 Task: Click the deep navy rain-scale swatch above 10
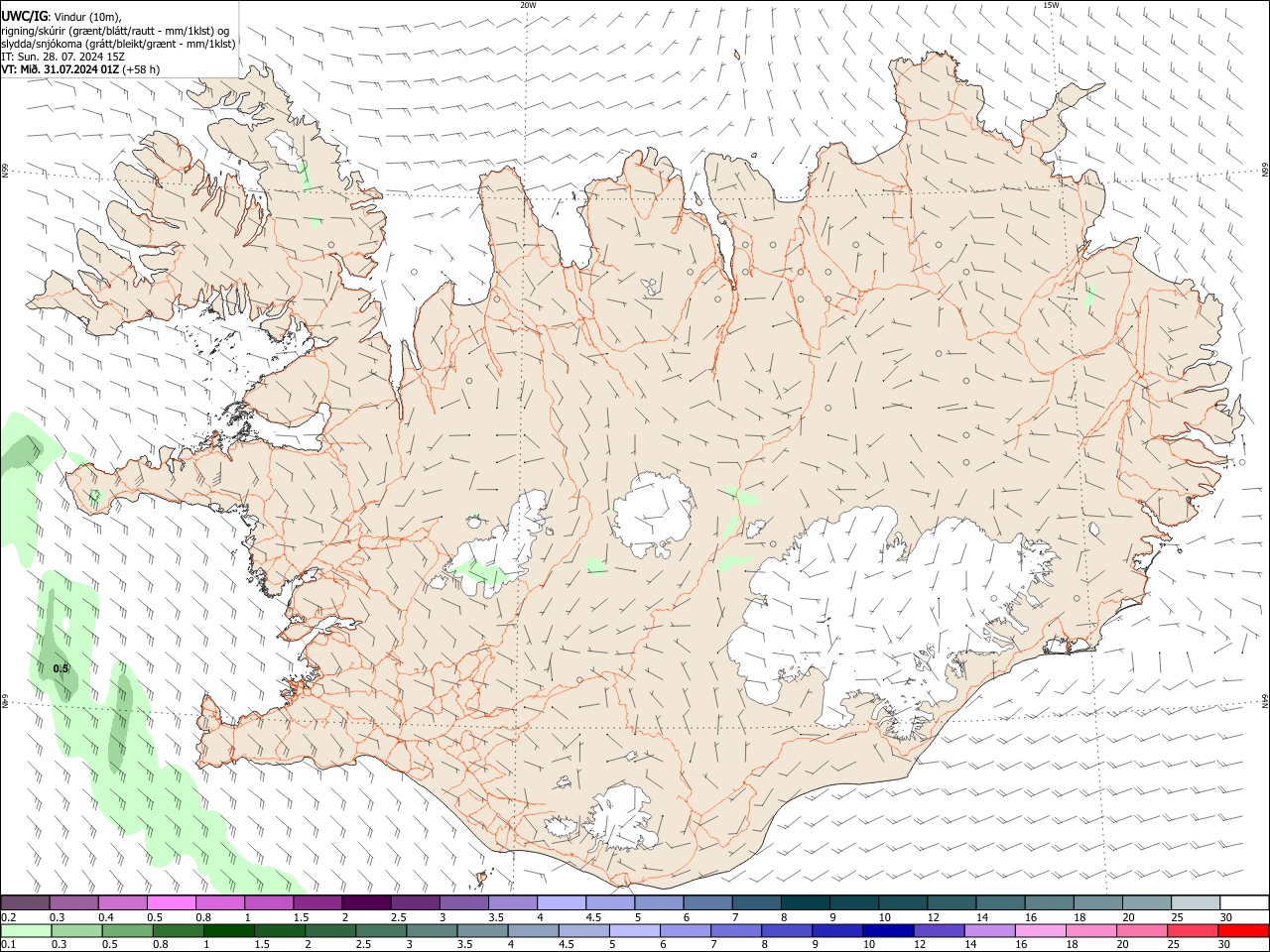click(x=889, y=930)
